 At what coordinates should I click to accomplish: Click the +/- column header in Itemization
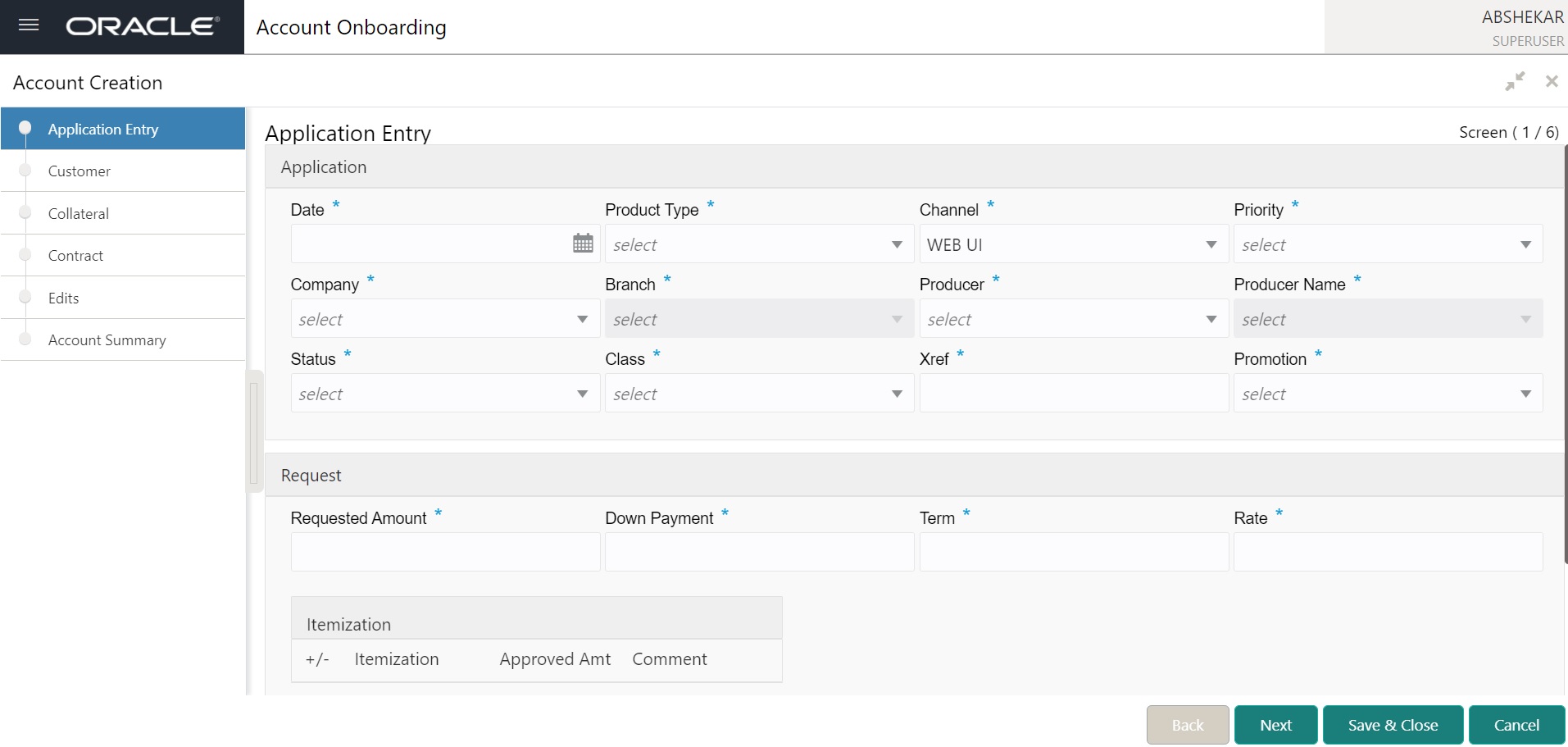(317, 659)
